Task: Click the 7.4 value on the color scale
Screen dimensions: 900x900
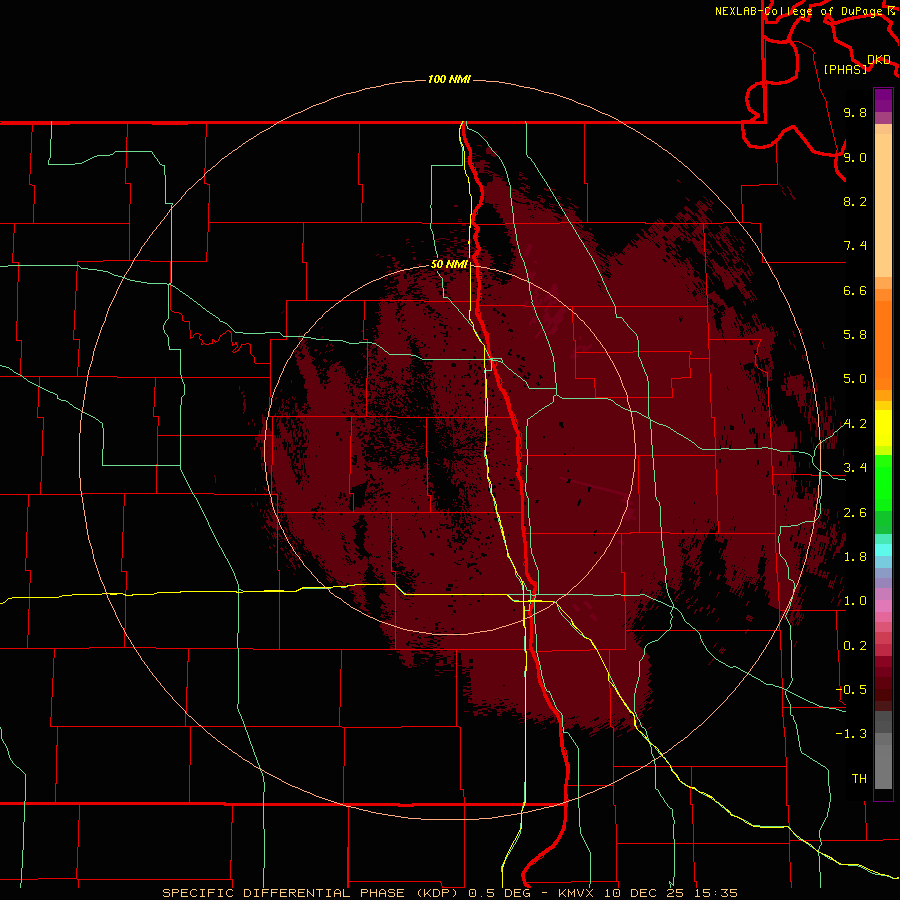Action: (x=855, y=246)
